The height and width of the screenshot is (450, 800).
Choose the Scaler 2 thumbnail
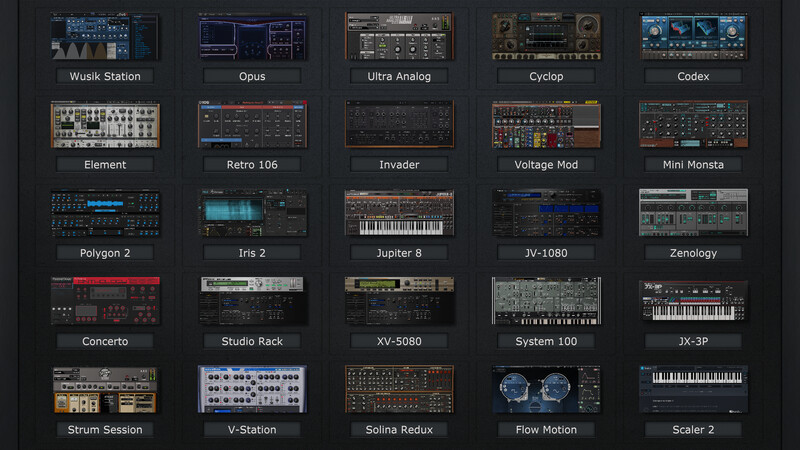click(693, 389)
